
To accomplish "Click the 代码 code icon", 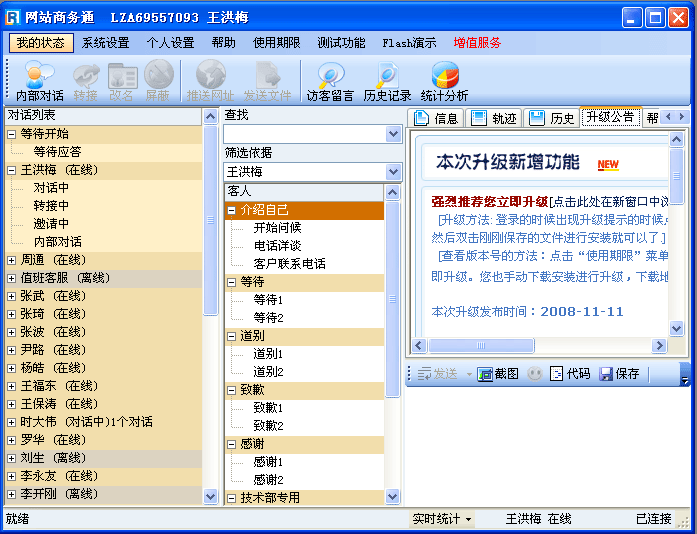I will click(x=570, y=373).
